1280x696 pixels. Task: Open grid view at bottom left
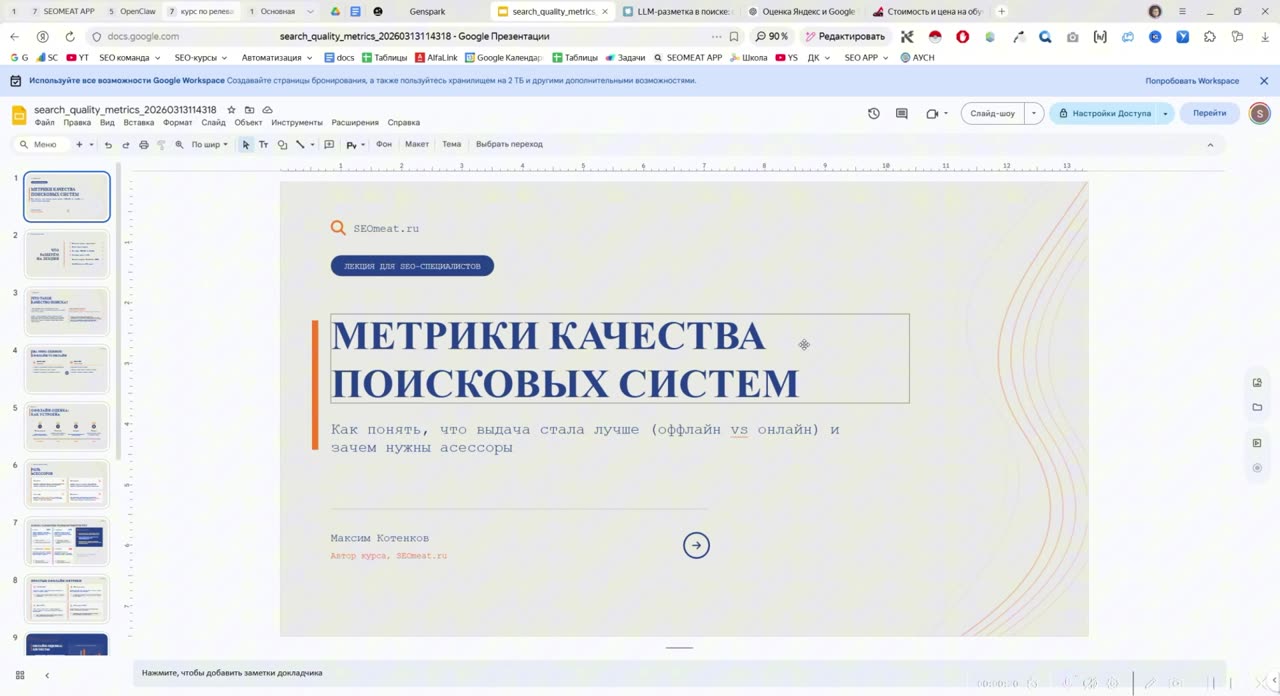(x=20, y=676)
